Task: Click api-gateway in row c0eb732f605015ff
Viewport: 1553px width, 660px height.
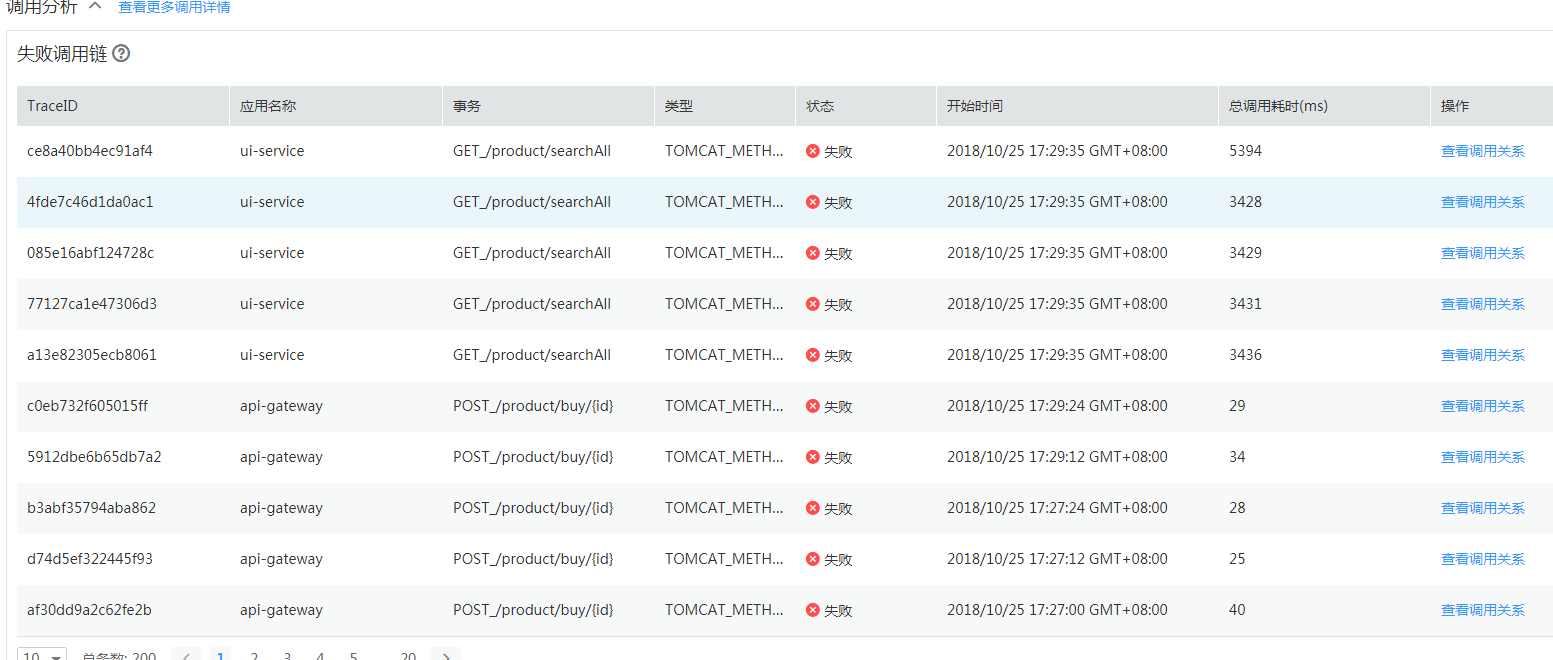Action: click(x=281, y=406)
